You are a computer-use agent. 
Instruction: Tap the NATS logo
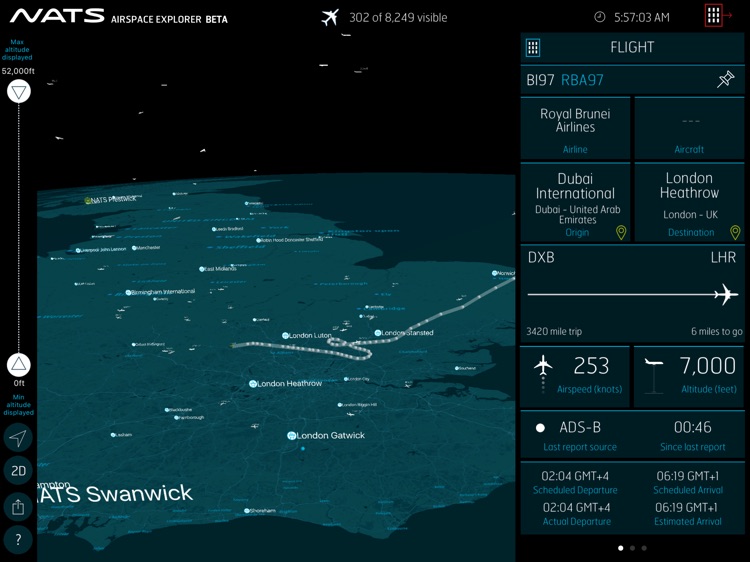(57, 16)
